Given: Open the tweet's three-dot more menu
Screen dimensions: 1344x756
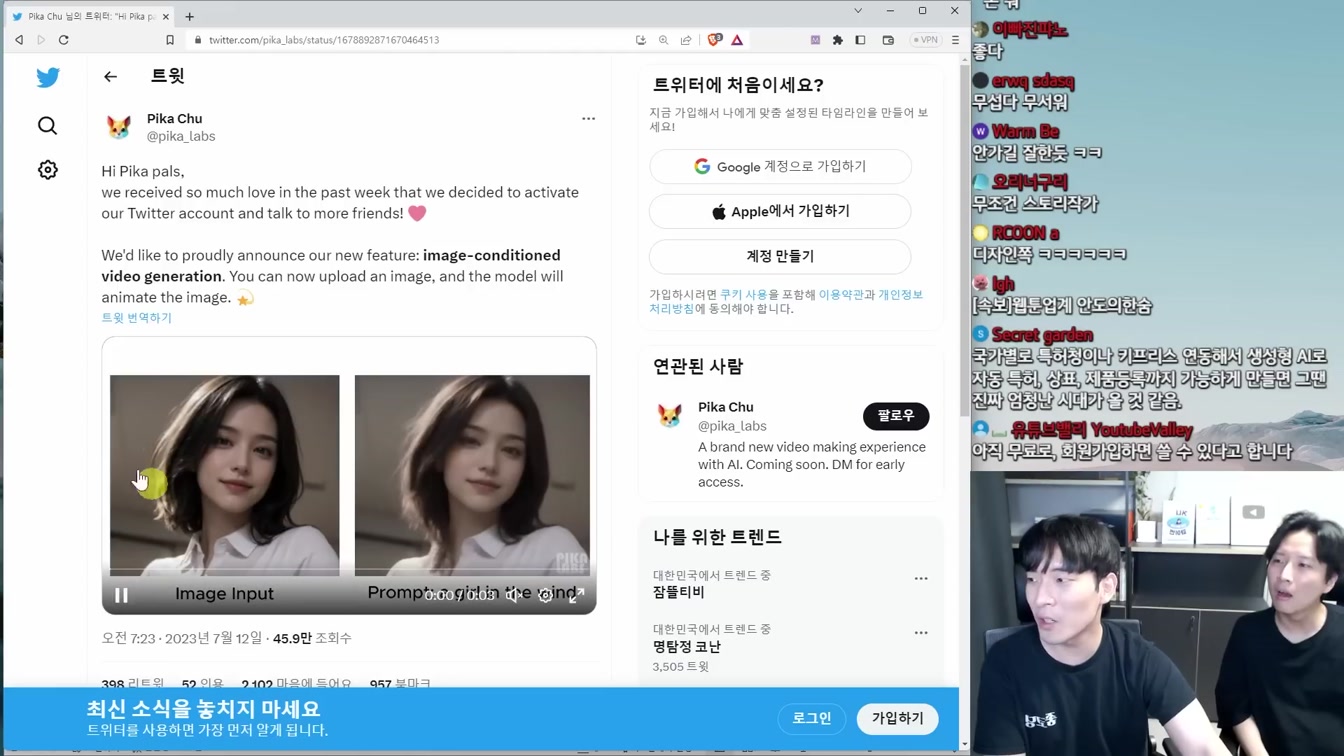Looking at the screenshot, I should point(588,118).
